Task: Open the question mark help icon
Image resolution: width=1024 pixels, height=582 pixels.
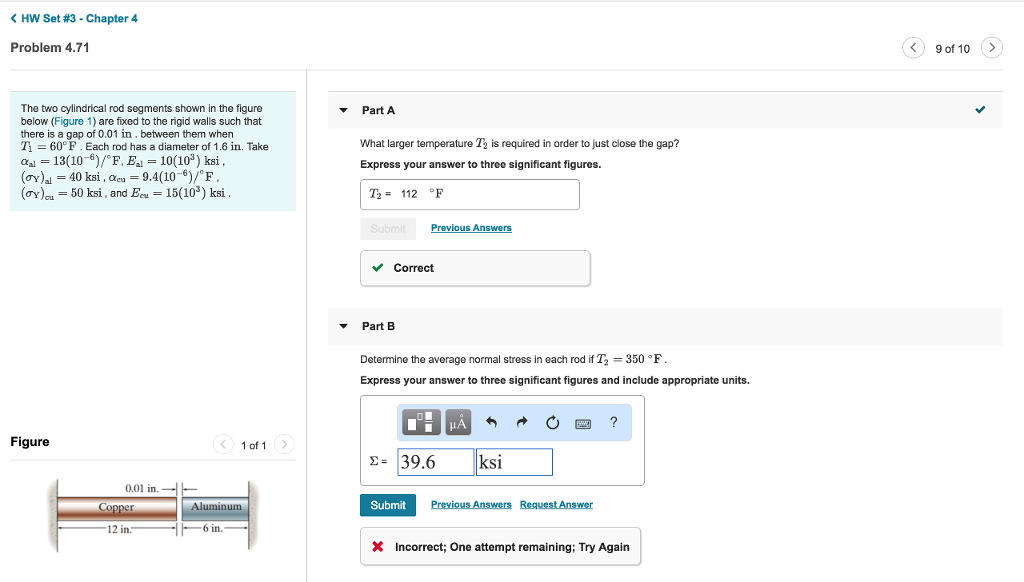Action: pos(614,422)
